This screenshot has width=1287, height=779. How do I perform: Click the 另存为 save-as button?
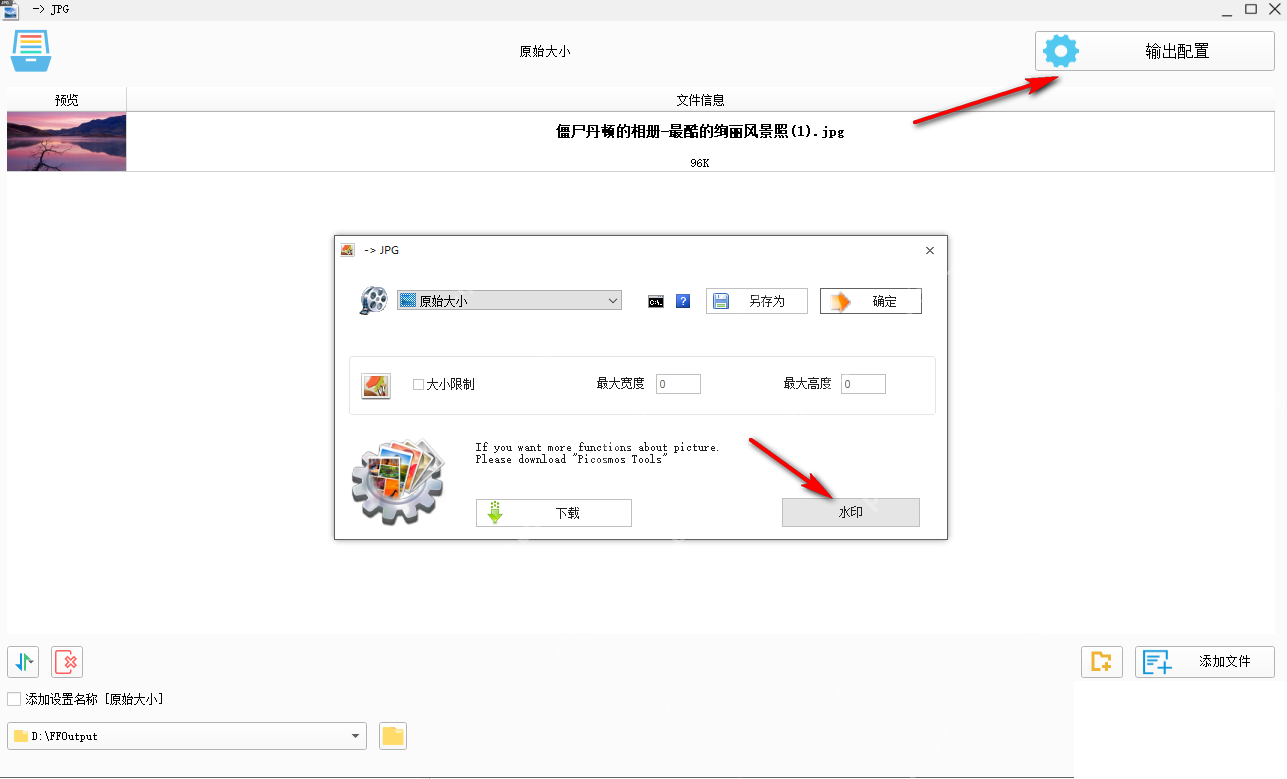757,301
